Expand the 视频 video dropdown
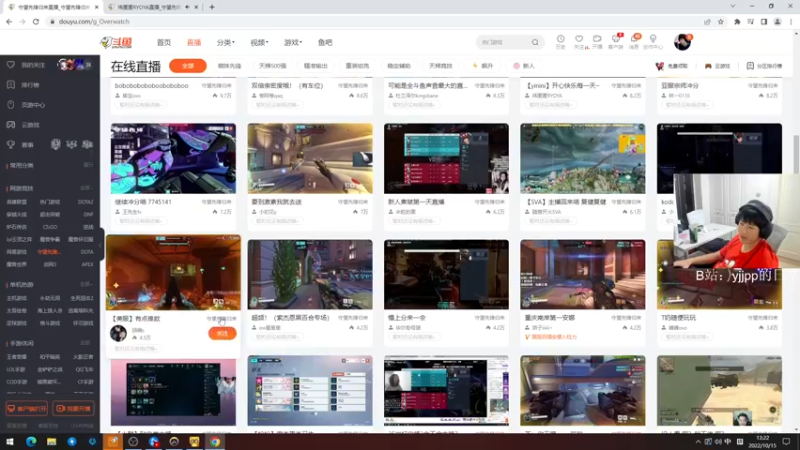Image resolution: width=800 pixels, height=450 pixels. coord(259,42)
